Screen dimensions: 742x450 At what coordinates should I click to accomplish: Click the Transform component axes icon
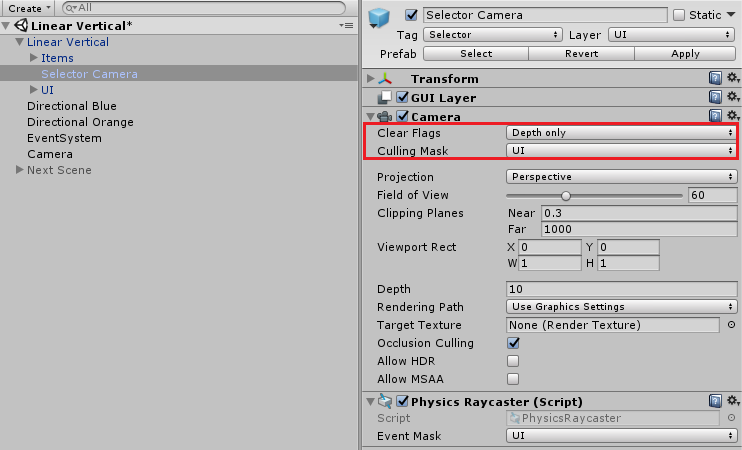pos(386,79)
